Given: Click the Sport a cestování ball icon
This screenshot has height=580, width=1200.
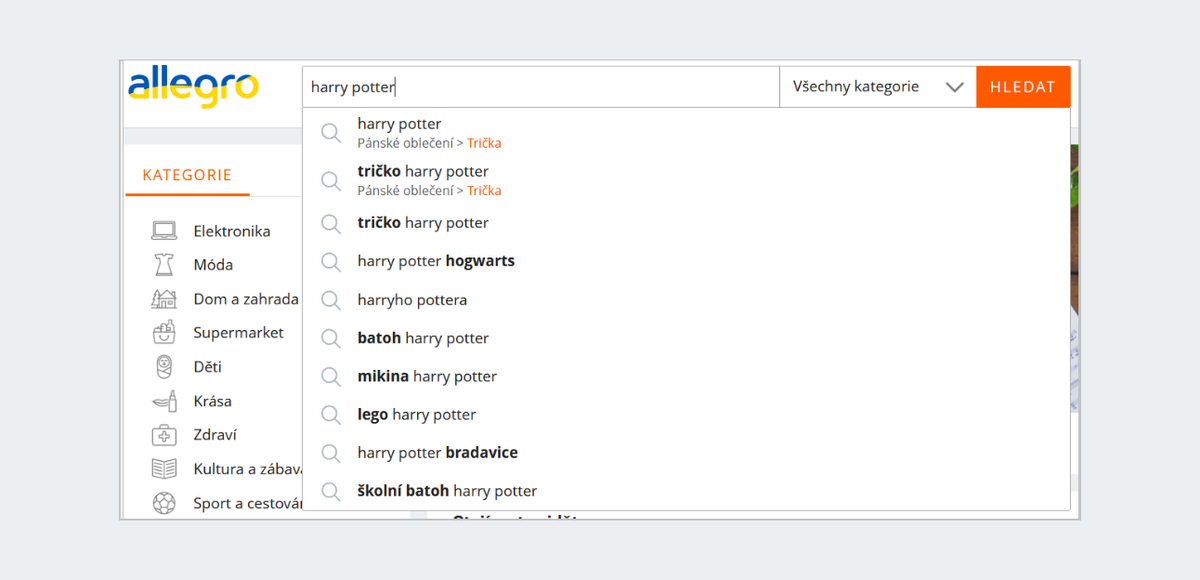Looking at the screenshot, I should [164, 503].
